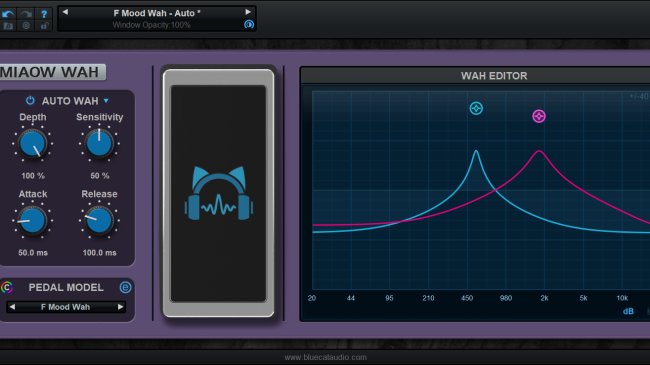
Task: Open the www.bluecataudio.com link
Action: pos(325,357)
